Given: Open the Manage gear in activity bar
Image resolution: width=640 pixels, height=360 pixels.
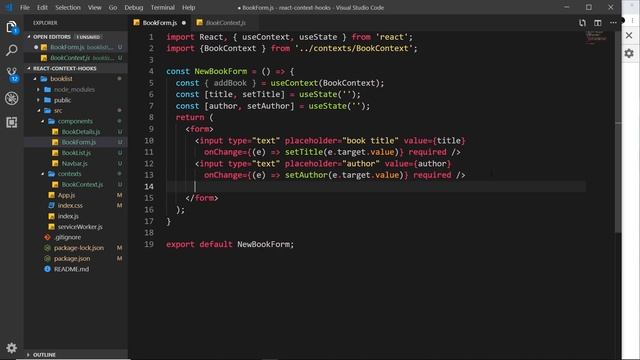Looking at the screenshot, I should click(11, 348).
